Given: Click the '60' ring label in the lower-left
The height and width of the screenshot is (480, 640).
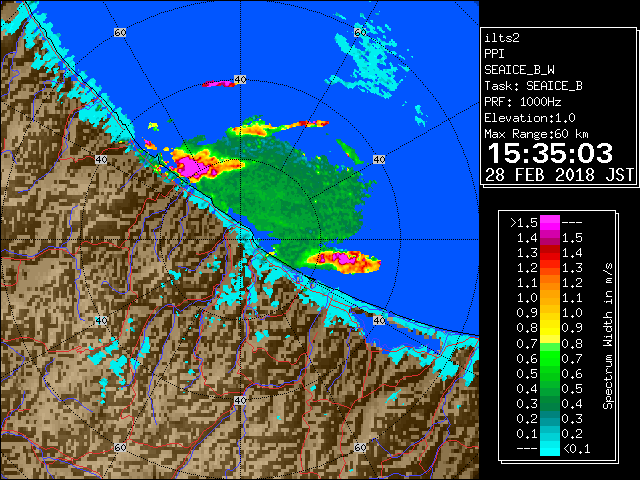Looking at the screenshot, I should click(x=120, y=447).
